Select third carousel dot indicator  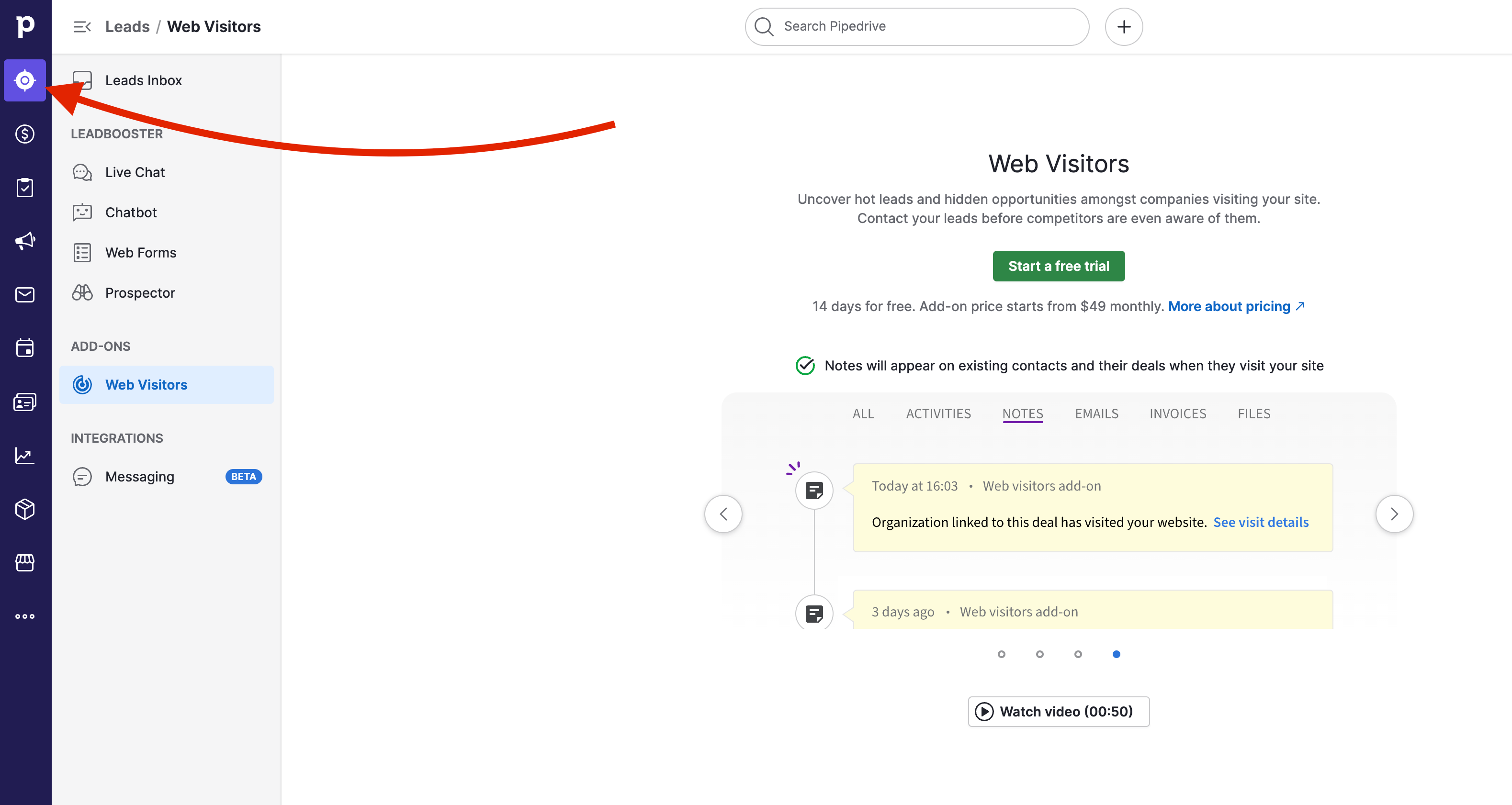[1078, 654]
